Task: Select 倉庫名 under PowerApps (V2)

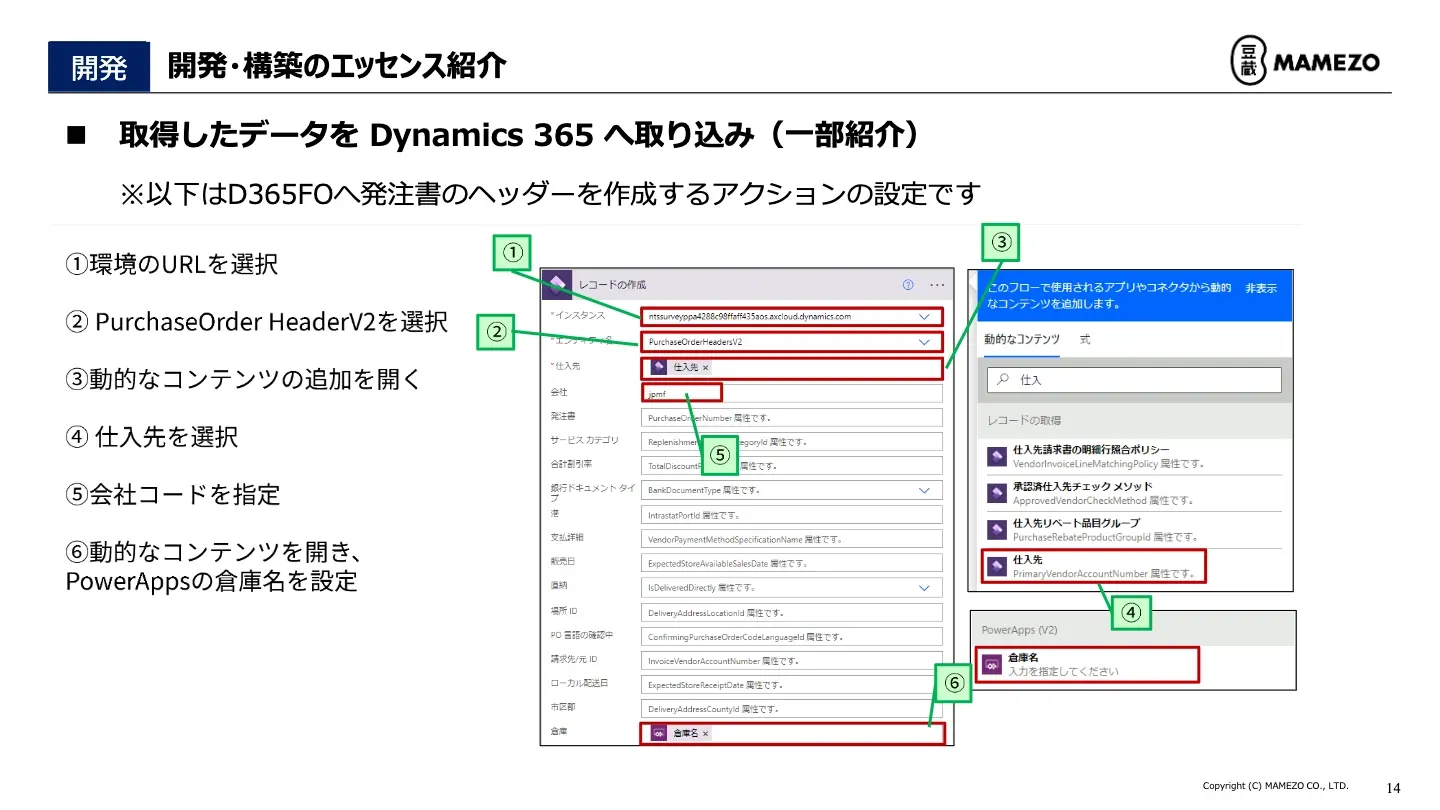Action: pos(1086,665)
